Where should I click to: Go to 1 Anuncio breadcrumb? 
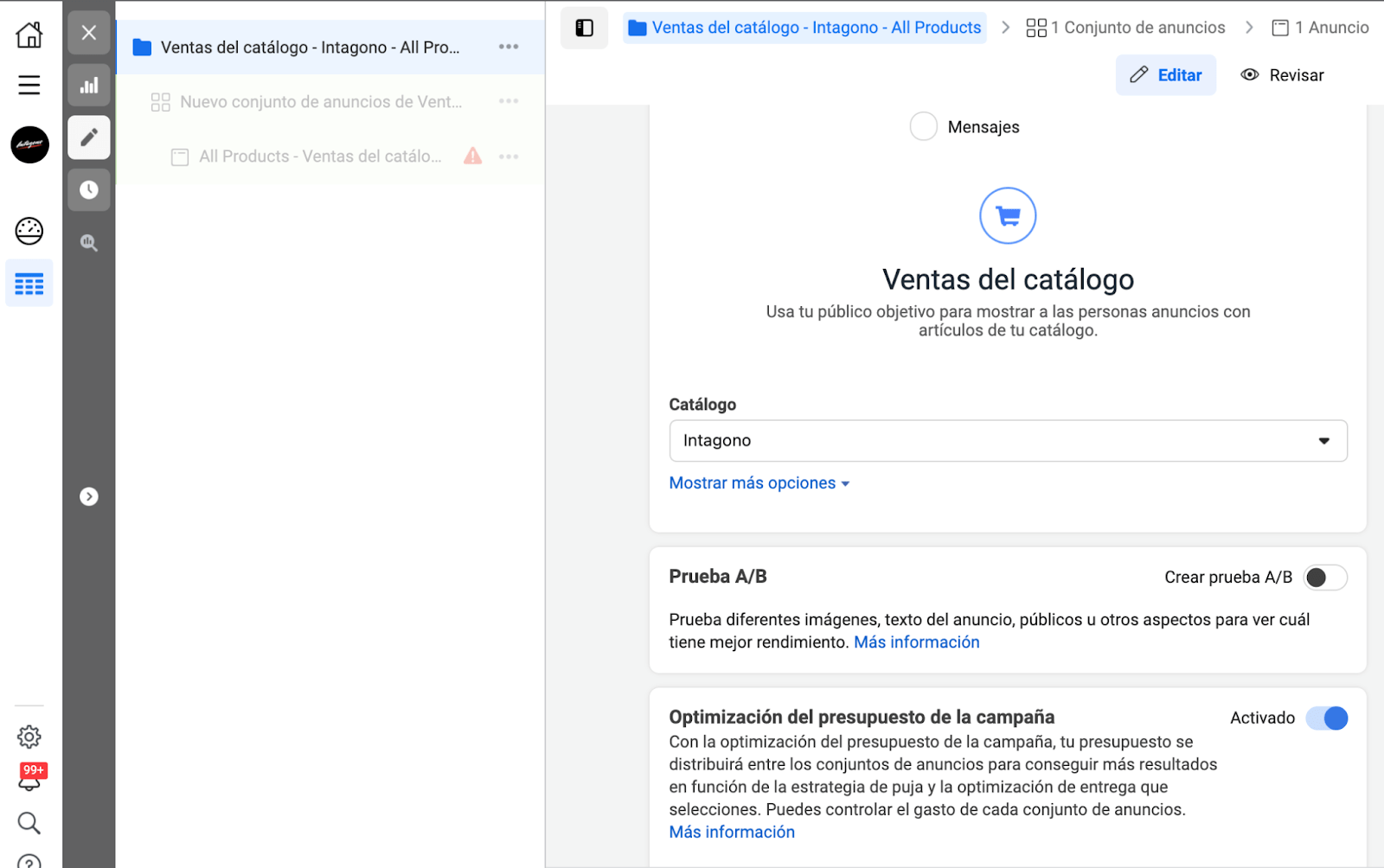(x=1320, y=28)
